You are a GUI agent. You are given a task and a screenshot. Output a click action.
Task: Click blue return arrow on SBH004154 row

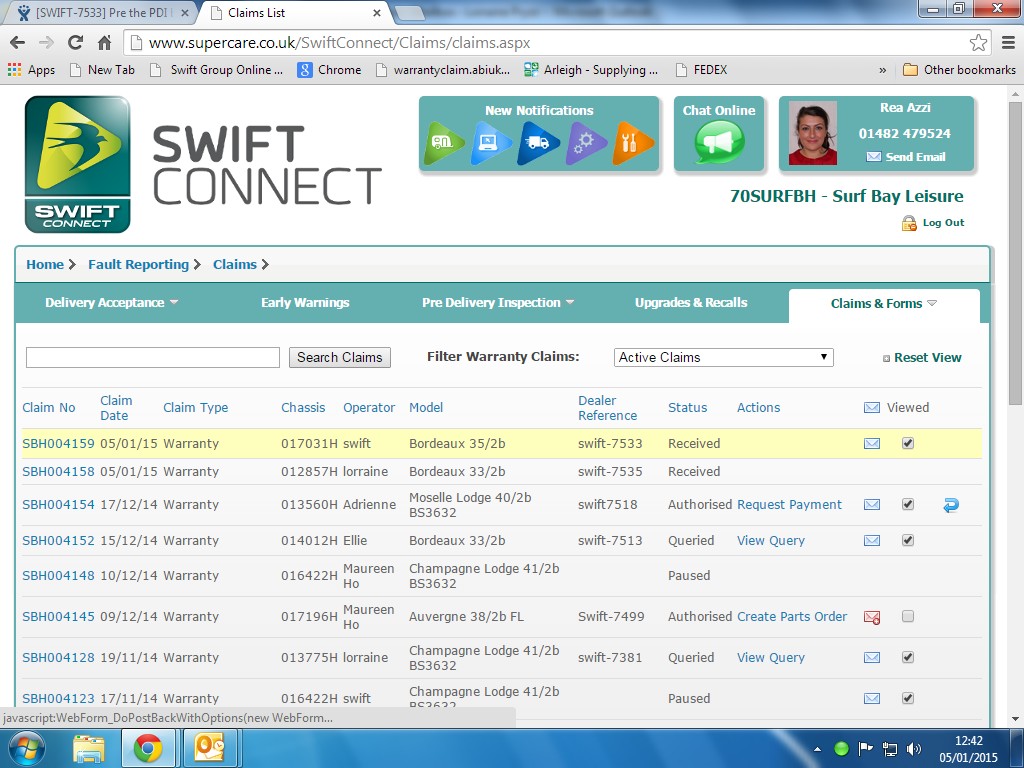point(951,505)
